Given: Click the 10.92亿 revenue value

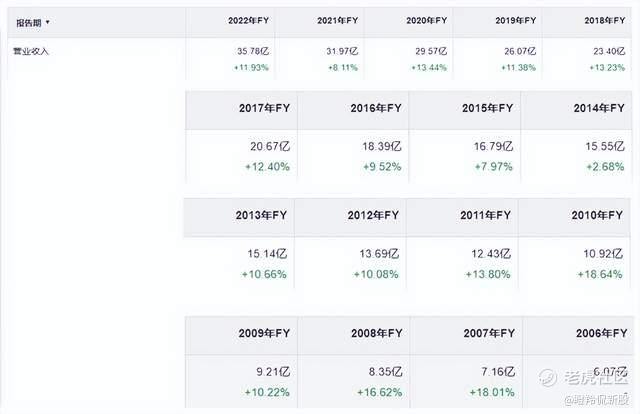Looking at the screenshot, I should (x=606, y=255).
